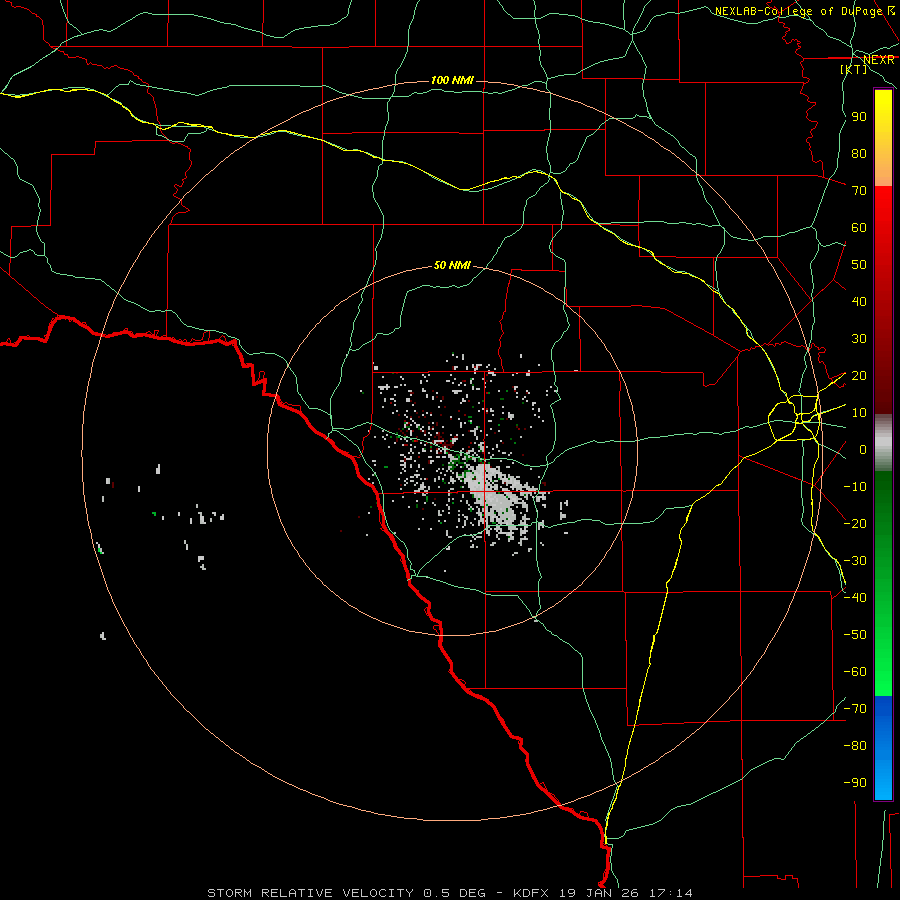
Task: Click the "-90" value on the velocity scale
Action: [855, 783]
